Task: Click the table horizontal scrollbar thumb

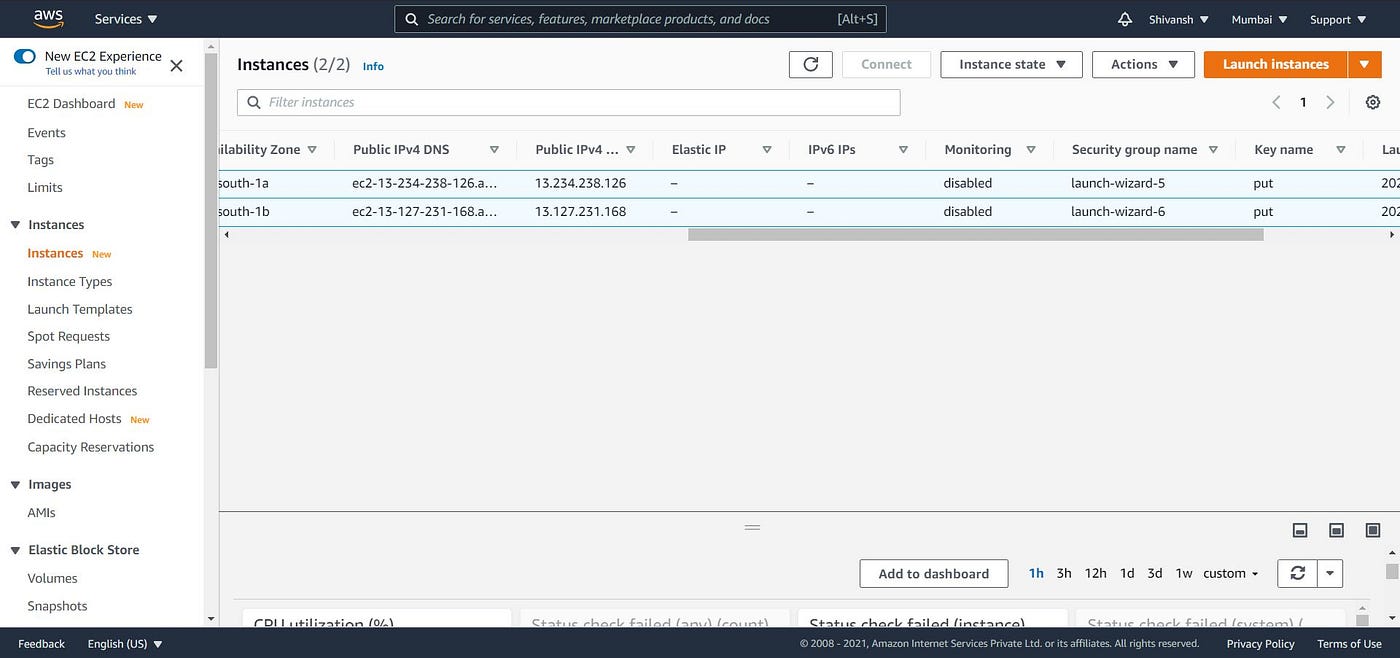Action: click(x=975, y=235)
